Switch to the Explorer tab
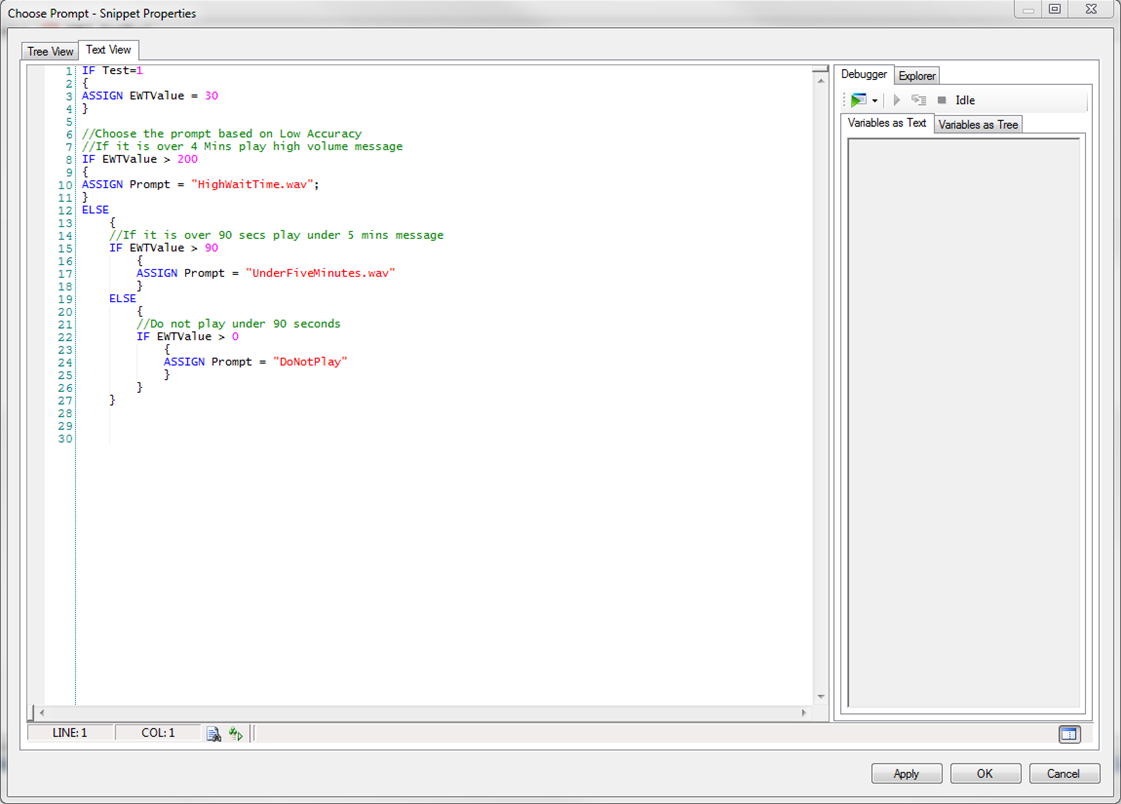 click(917, 76)
